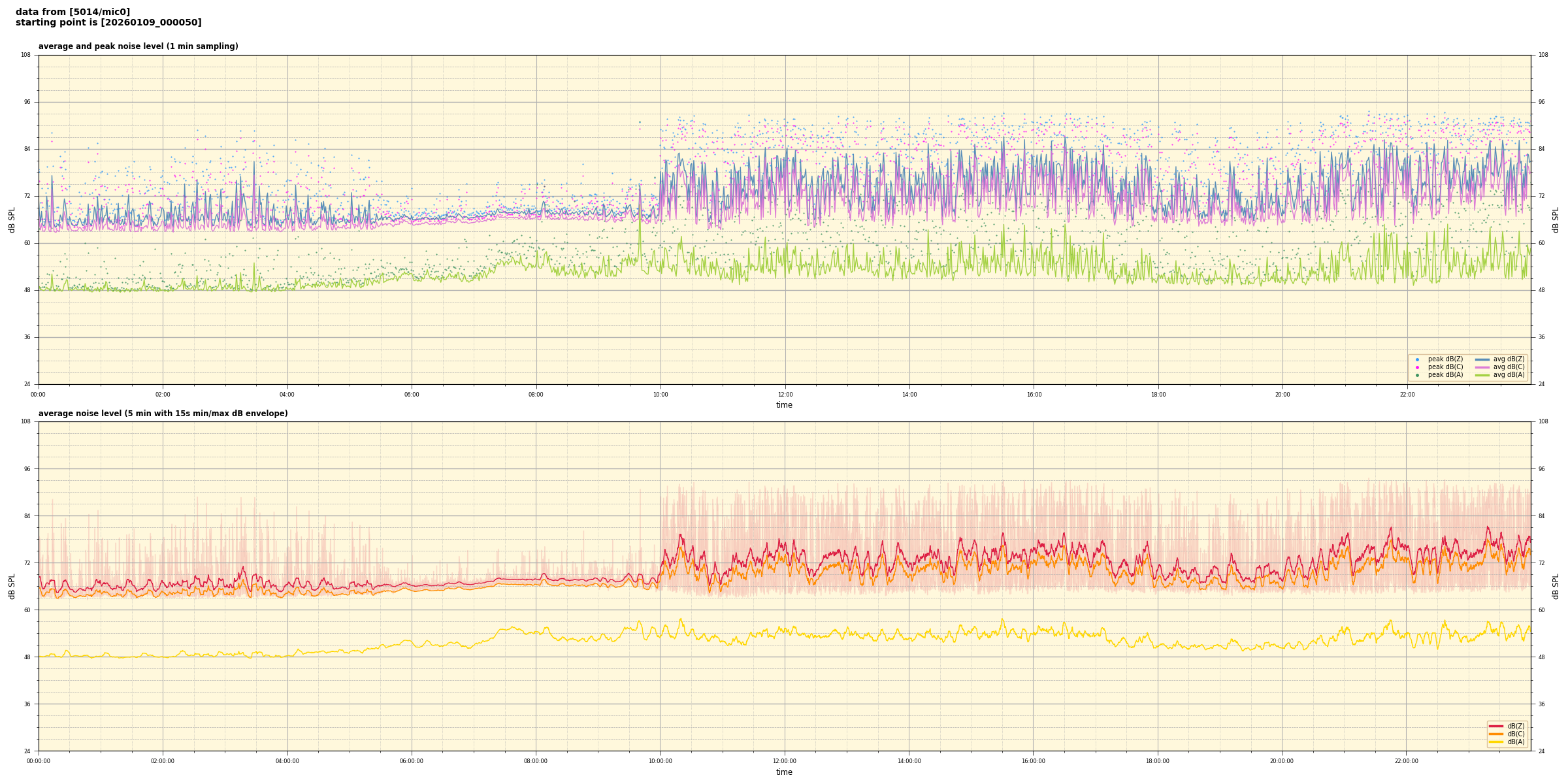
Task: Click bottom chart title 'average noise level (5 min...)'
Action: (x=163, y=414)
